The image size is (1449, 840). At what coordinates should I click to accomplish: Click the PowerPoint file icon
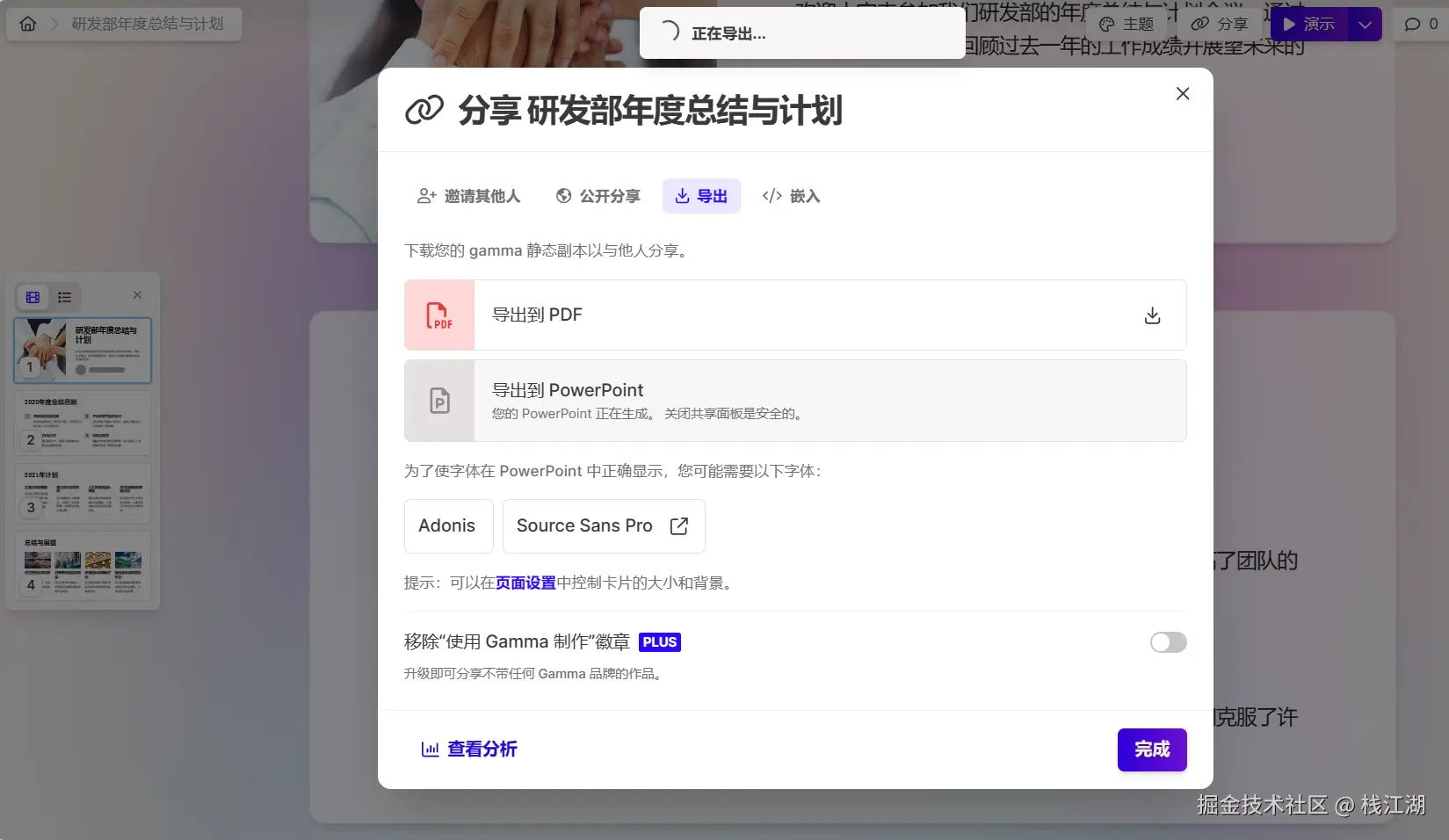coord(439,401)
